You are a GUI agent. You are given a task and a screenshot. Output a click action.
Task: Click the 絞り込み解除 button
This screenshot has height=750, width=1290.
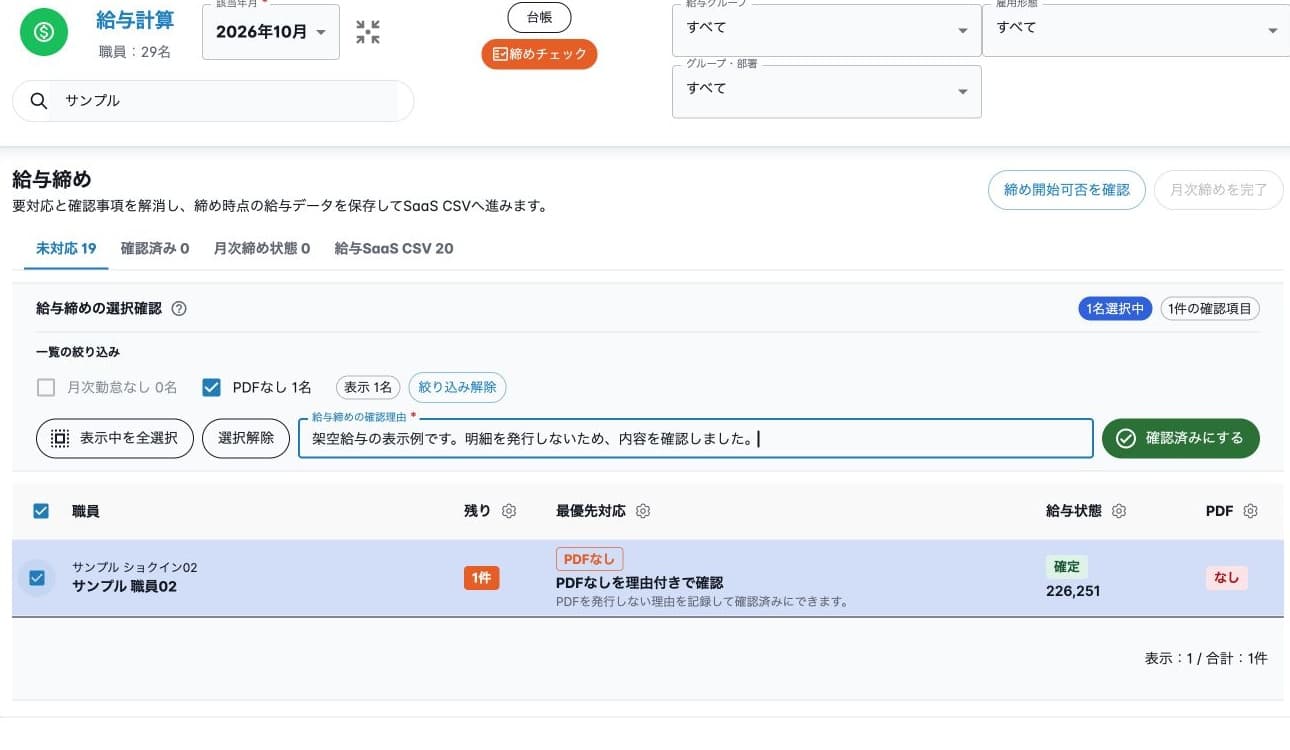[458, 387]
